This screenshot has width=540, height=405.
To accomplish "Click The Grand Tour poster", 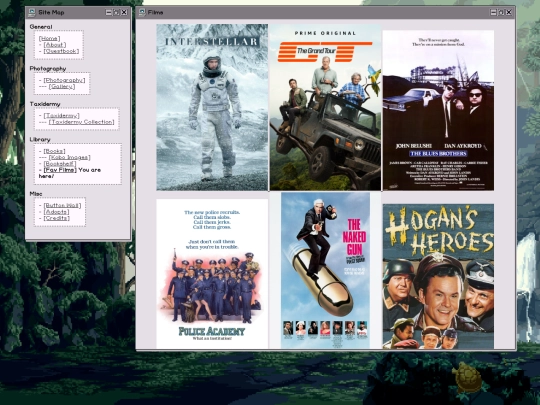I will 325,107.
